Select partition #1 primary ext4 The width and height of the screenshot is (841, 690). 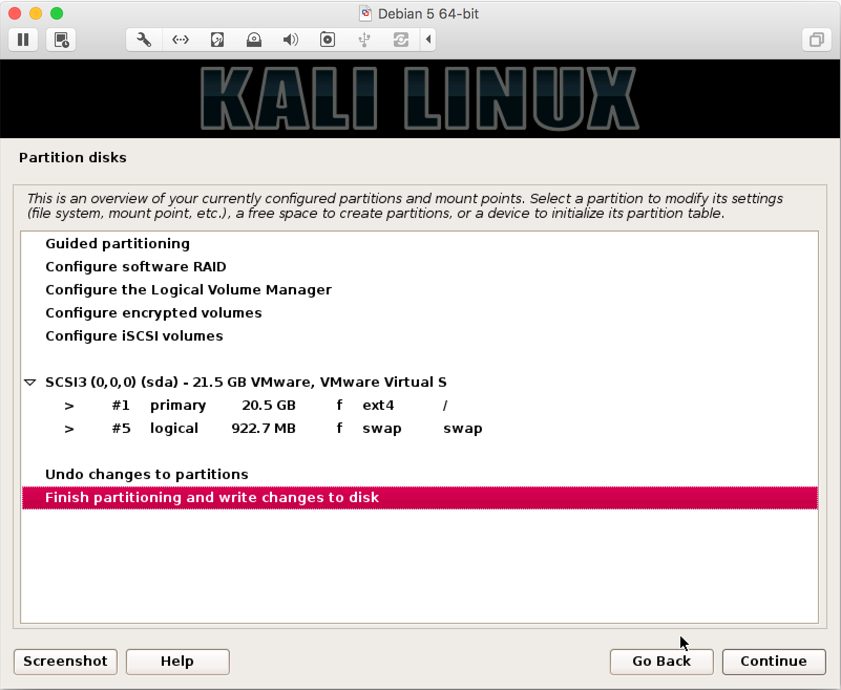420,405
